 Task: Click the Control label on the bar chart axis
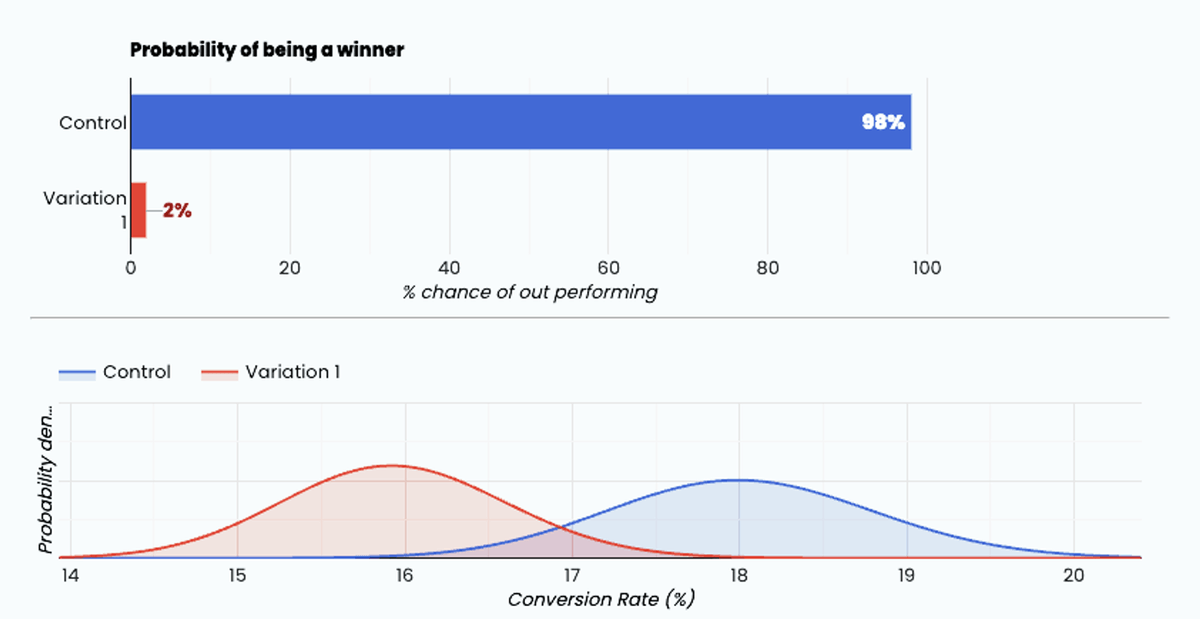tap(93, 123)
